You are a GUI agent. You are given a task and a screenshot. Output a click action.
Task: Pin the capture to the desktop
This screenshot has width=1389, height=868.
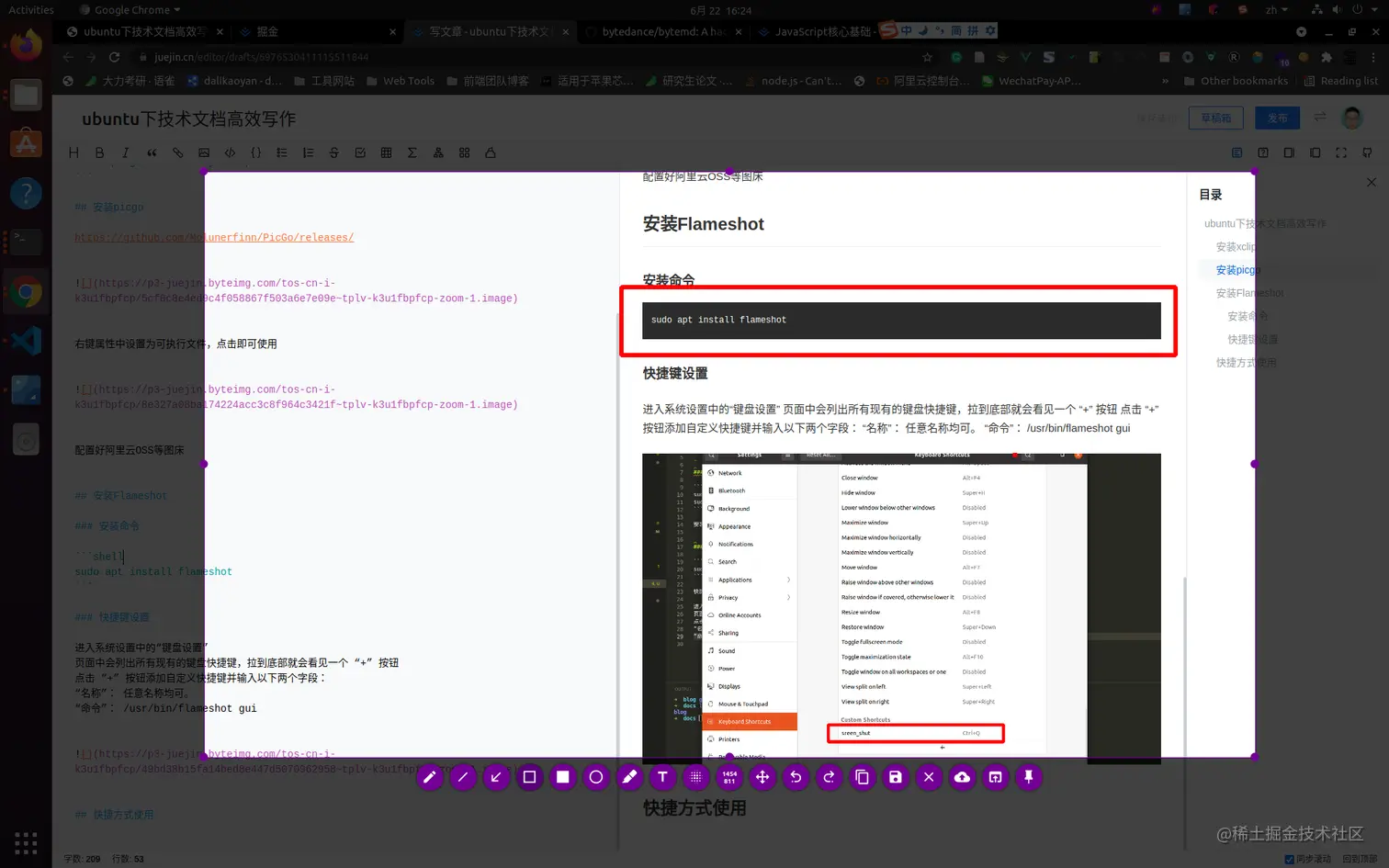(x=1029, y=777)
